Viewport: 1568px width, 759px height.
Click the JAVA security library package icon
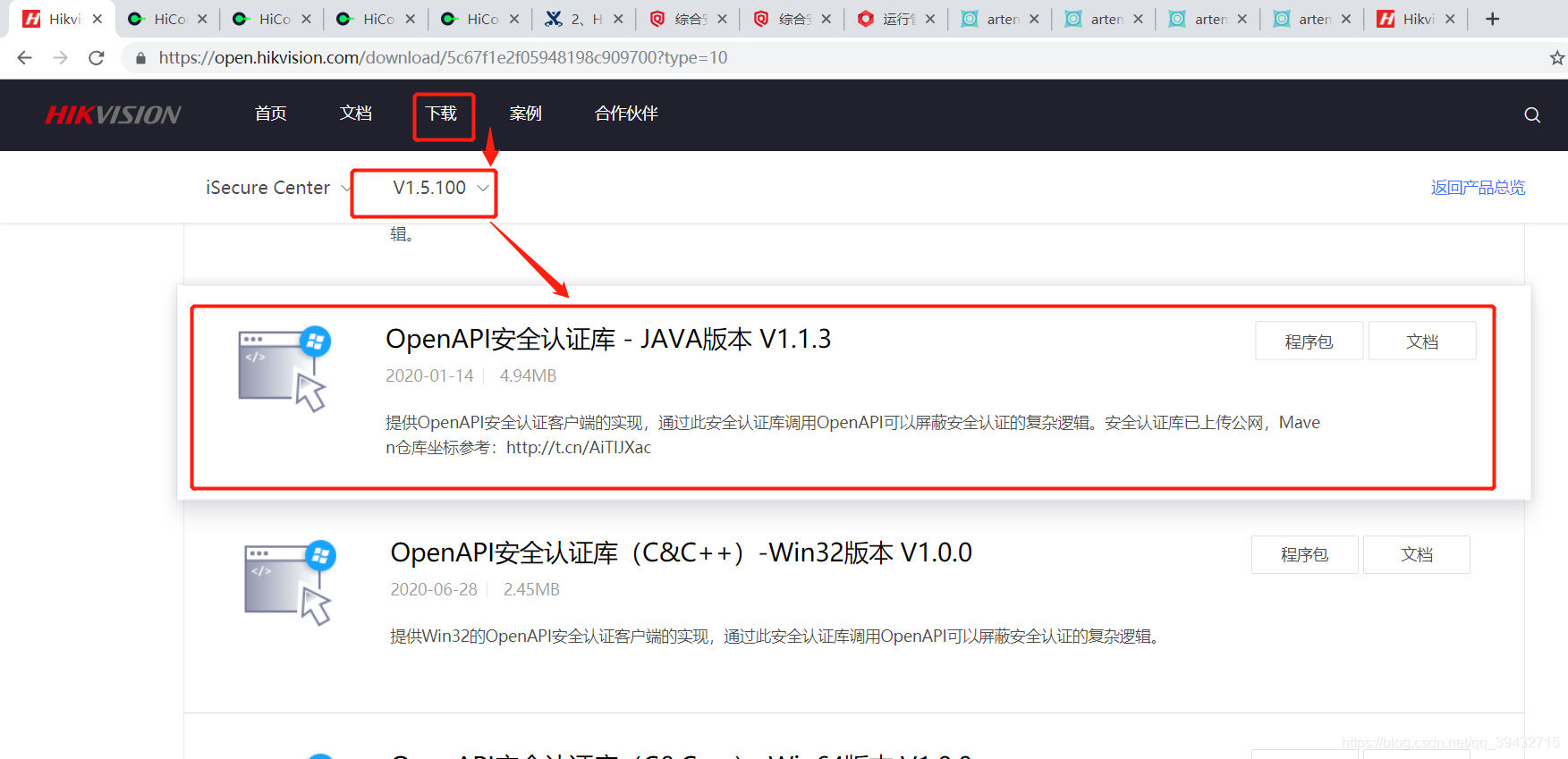[284, 368]
